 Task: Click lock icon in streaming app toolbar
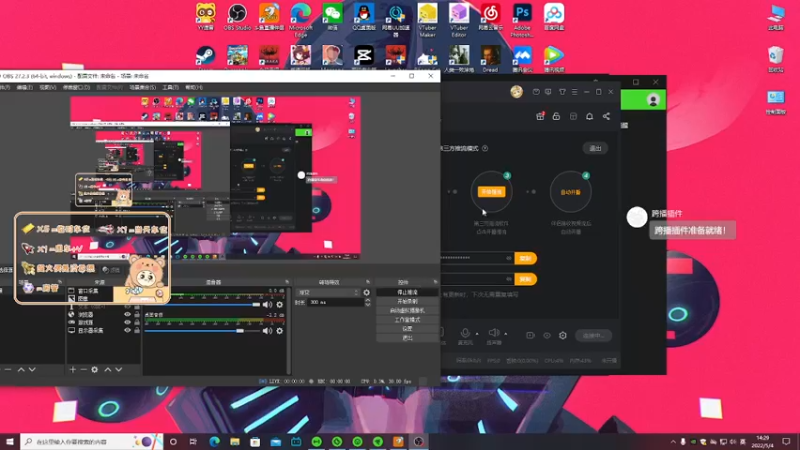click(x=556, y=116)
